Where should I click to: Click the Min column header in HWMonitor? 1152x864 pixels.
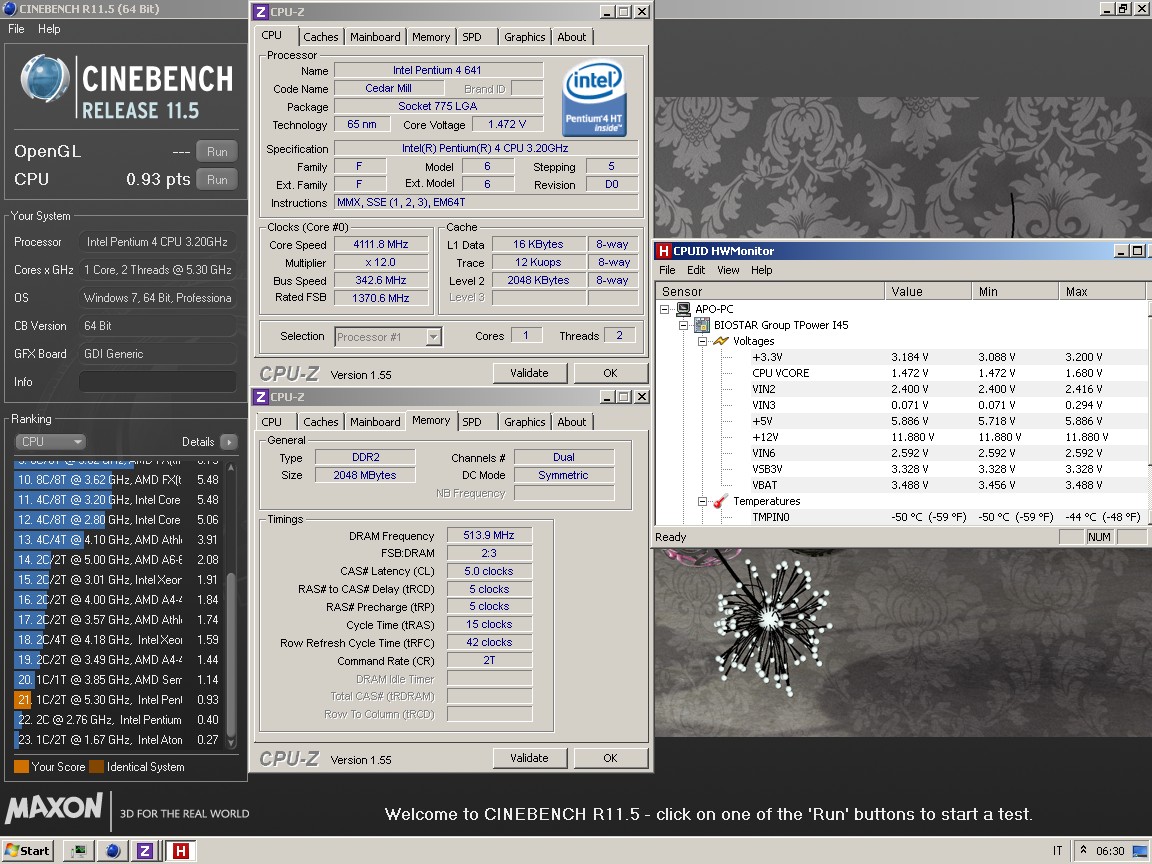(1015, 292)
